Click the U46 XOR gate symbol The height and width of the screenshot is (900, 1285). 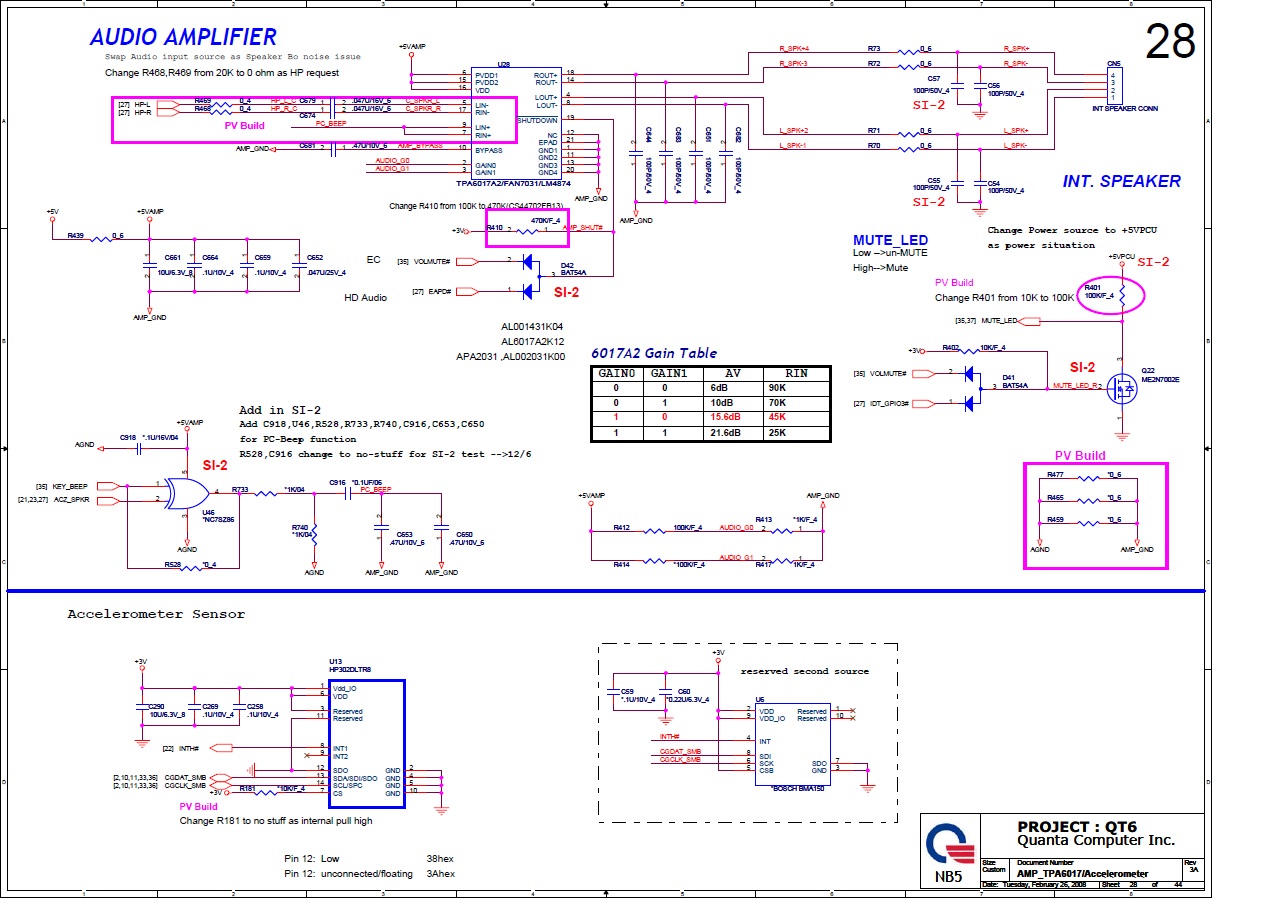click(187, 492)
